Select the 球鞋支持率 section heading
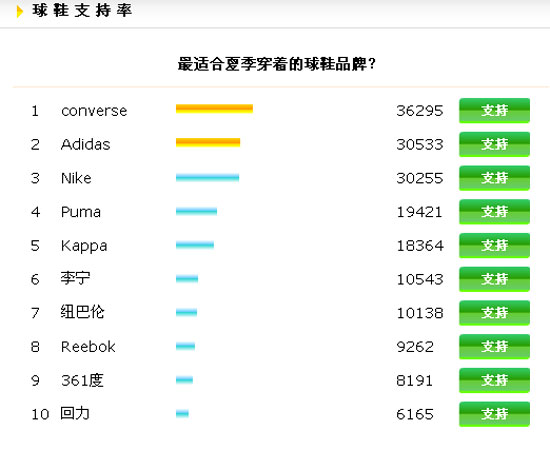This screenshot has height=450, width=550. (x=82, y=11)
